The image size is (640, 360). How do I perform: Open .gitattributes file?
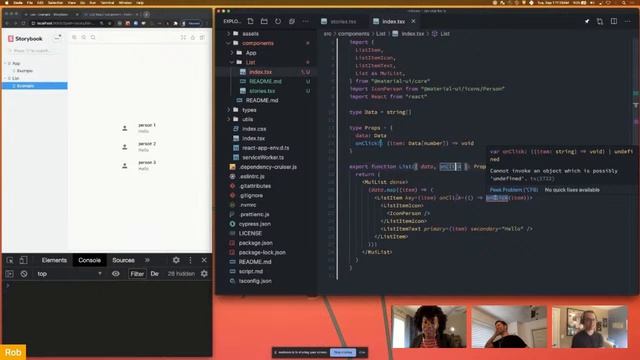[x=255, y=186]
